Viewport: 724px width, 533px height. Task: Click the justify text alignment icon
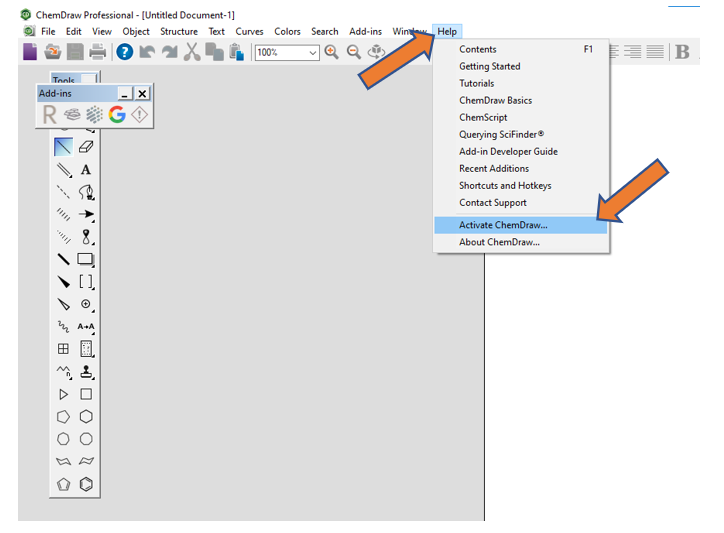655,52
